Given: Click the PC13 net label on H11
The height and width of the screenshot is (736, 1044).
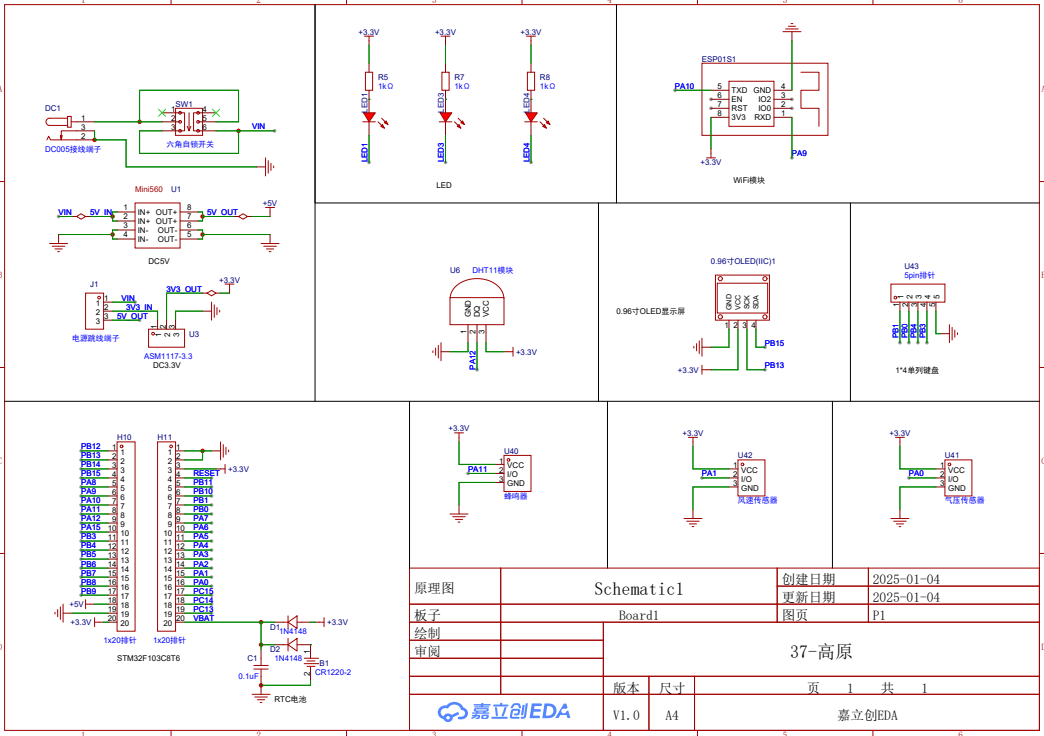Looking at the screenshot, I should point(203,609).
